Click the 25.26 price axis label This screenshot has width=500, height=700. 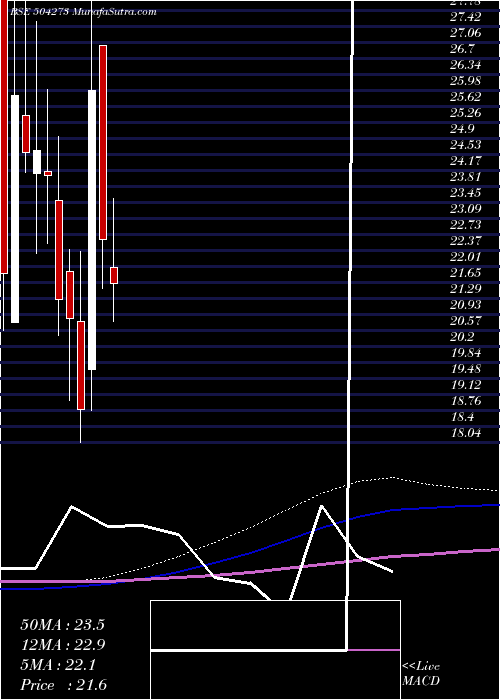coord(466,113)
